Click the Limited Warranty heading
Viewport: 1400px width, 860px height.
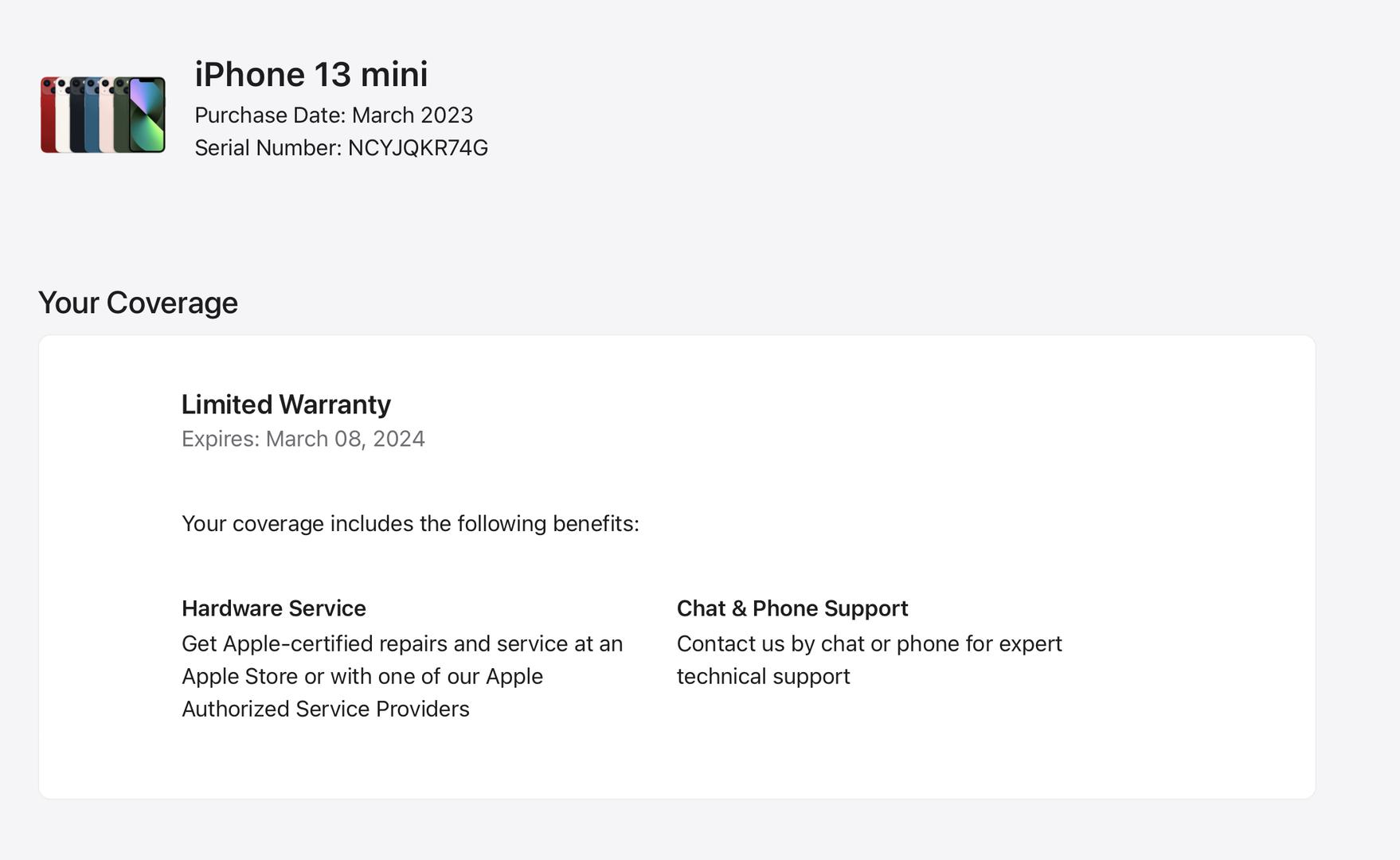point(286,405)
